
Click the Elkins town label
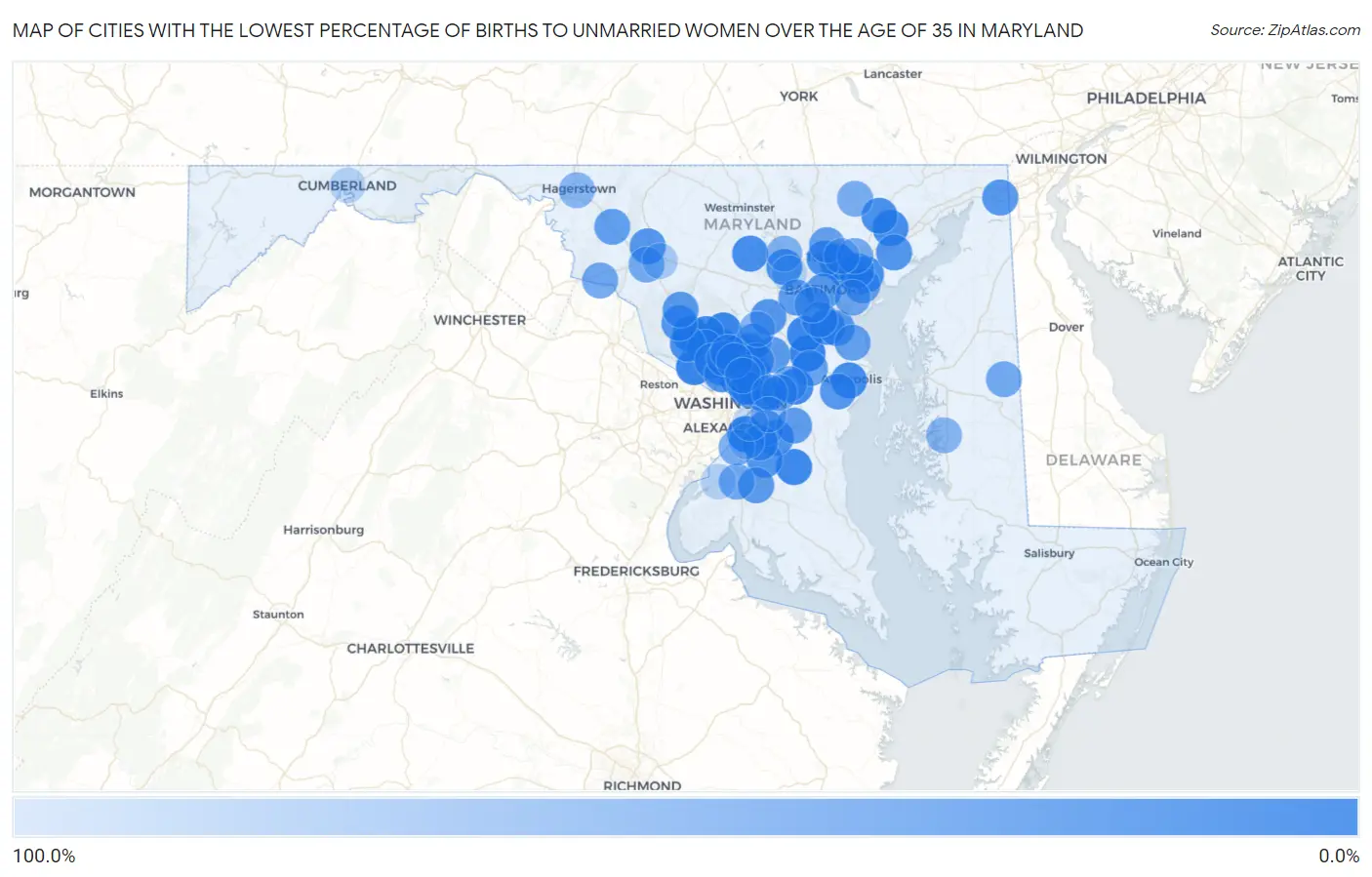(106, 394)
